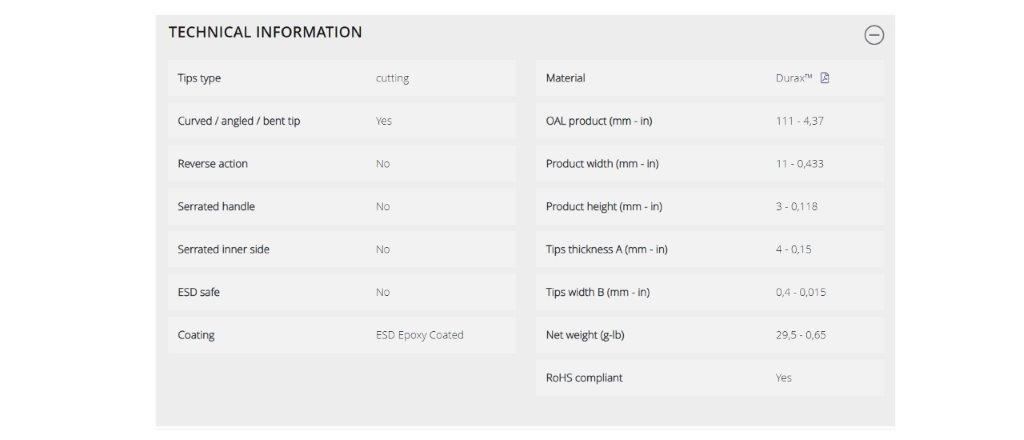Viewport: 1024px width, 440px height.
Task: Click the cutting value text
Action: pyautogui.click(x=392, y=78)
